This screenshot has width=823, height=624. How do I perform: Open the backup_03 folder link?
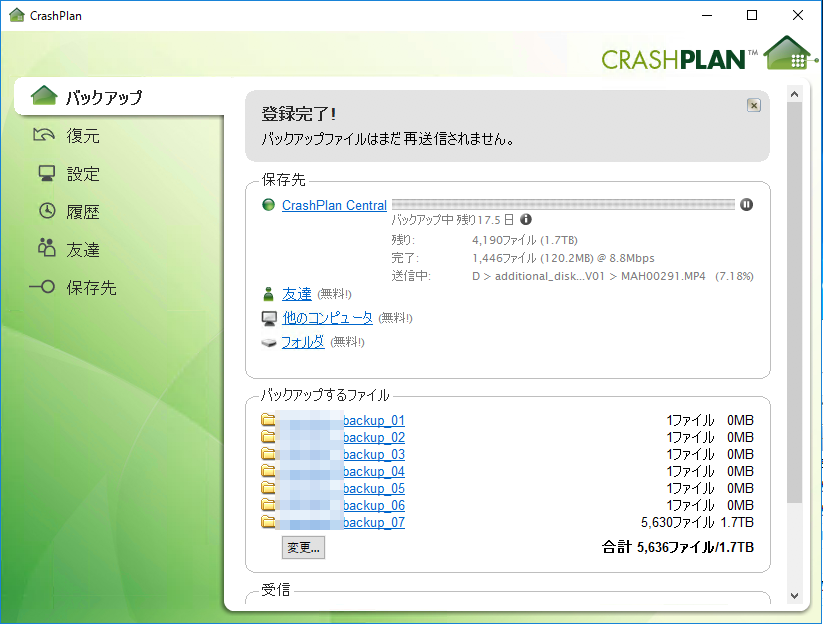[x=374, y=454]
